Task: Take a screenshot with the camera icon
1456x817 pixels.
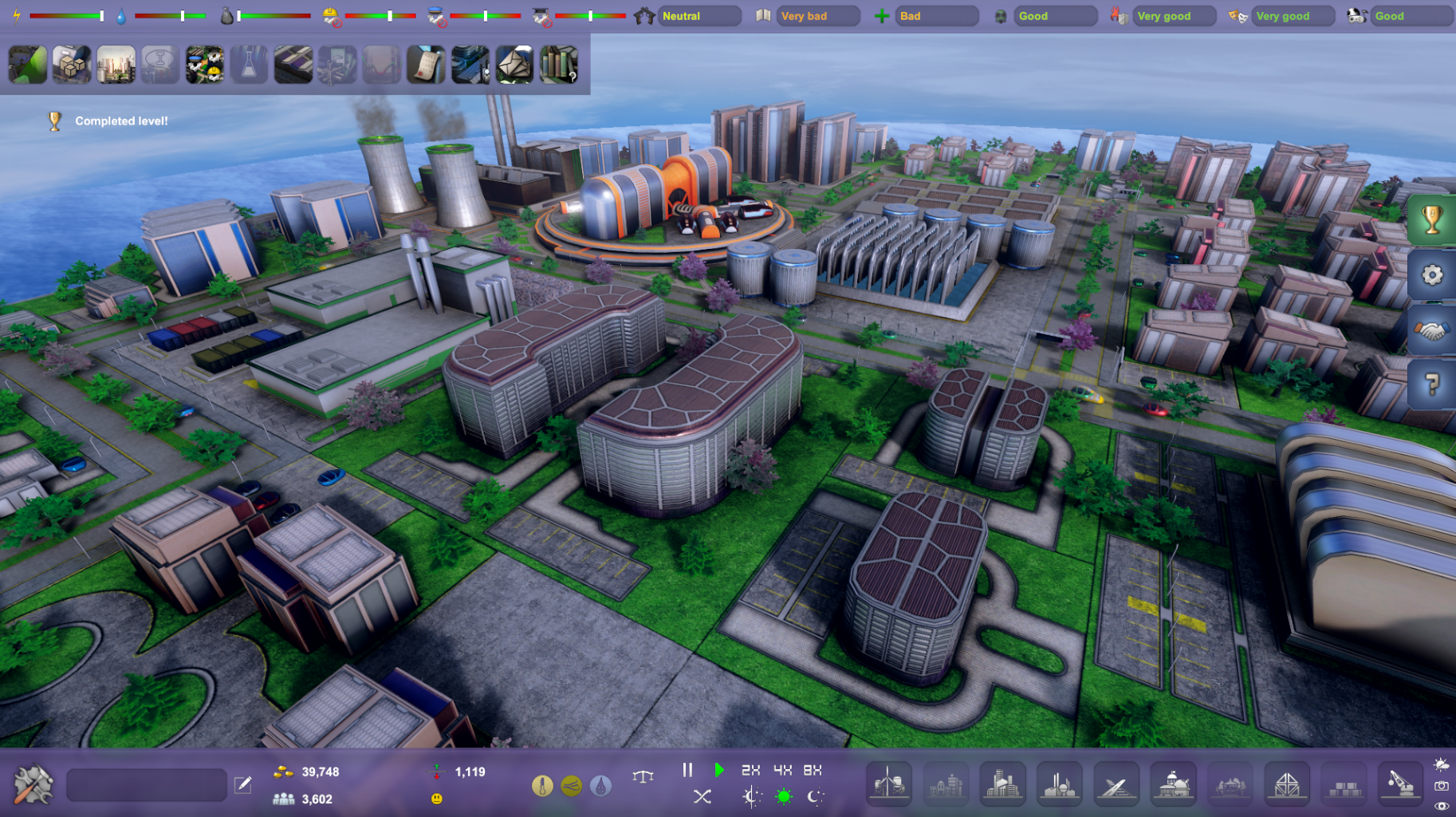Action: tap(1442, 786)
